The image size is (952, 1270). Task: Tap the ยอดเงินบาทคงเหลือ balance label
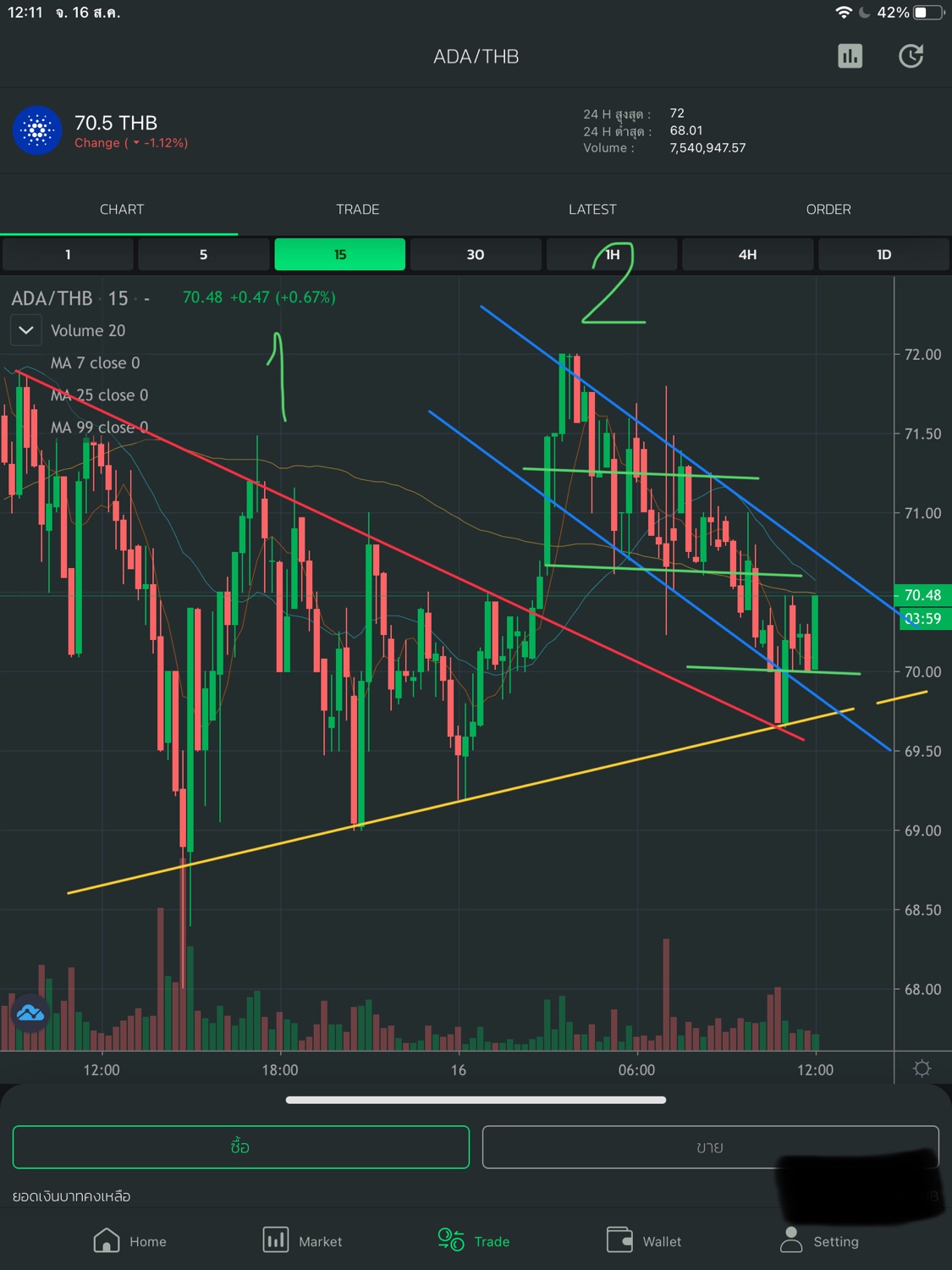click(x=72, y=1195)
